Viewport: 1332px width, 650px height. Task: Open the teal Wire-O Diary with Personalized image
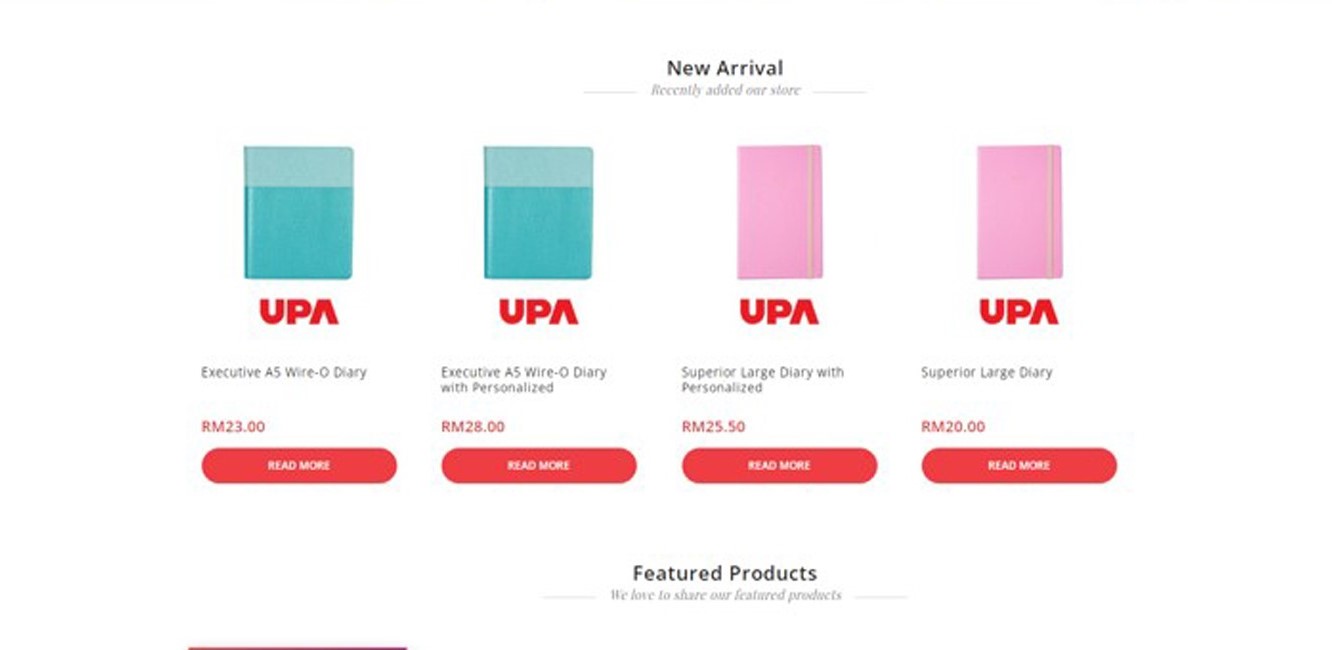click(x=539, y=213)
